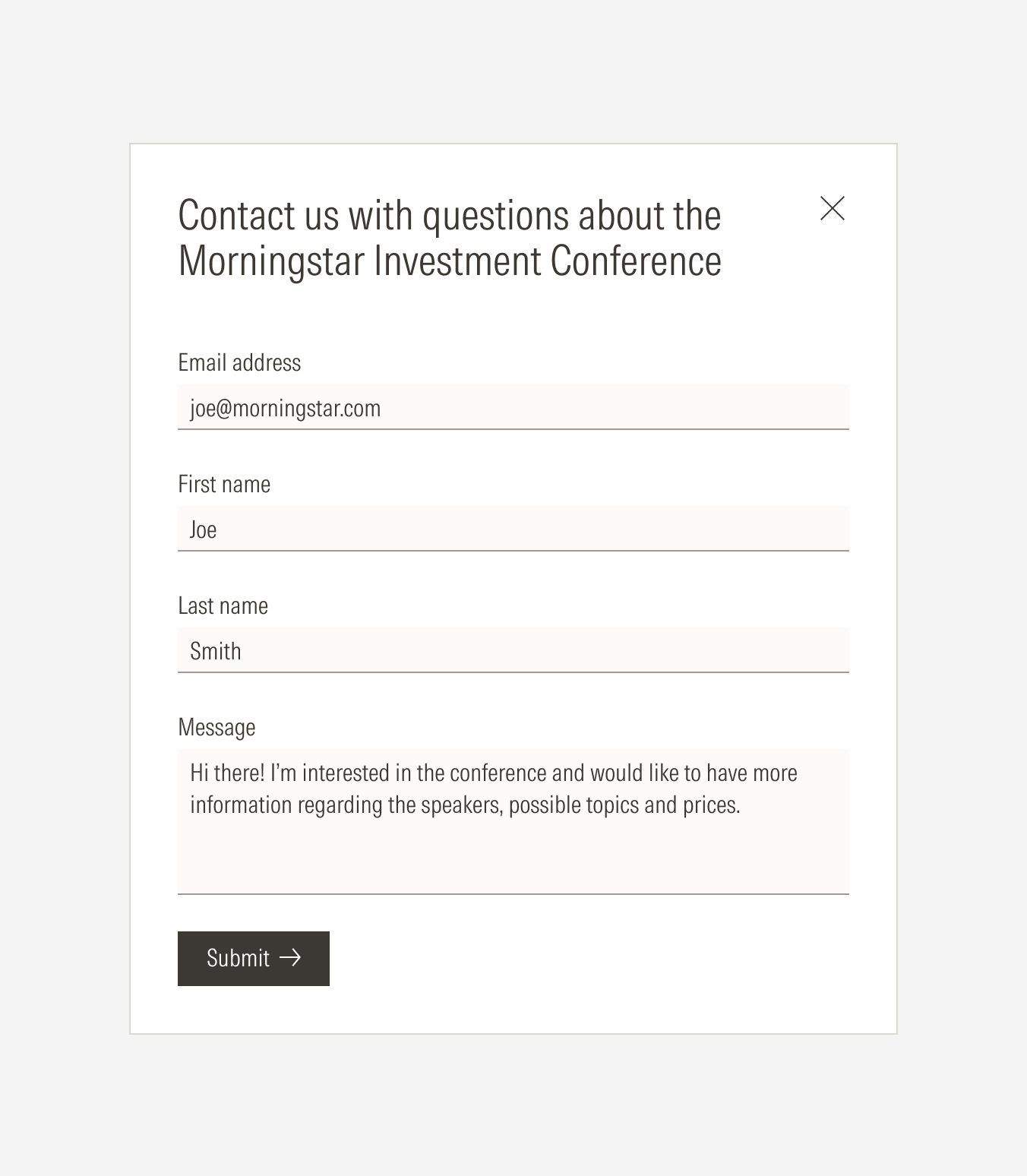
Task: Click the 'Message' label above the textarea
Action: [x=216, y=728]
